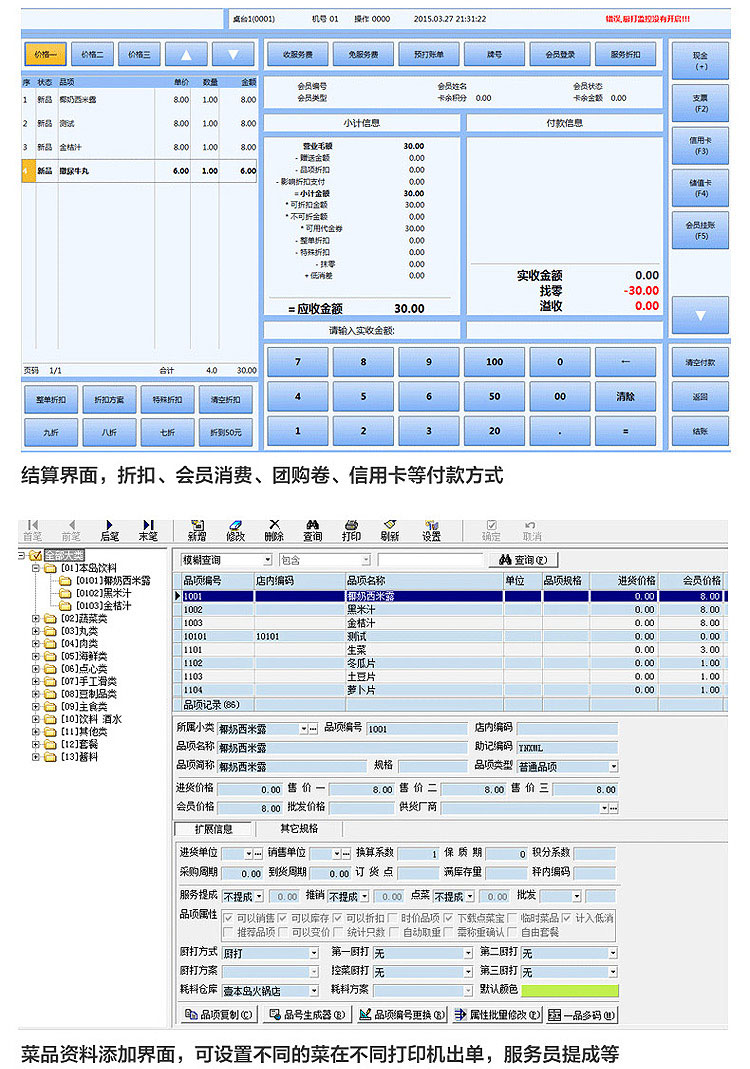
Task: Click the 查询 binoculars toolbar icon
Action: 312,525
